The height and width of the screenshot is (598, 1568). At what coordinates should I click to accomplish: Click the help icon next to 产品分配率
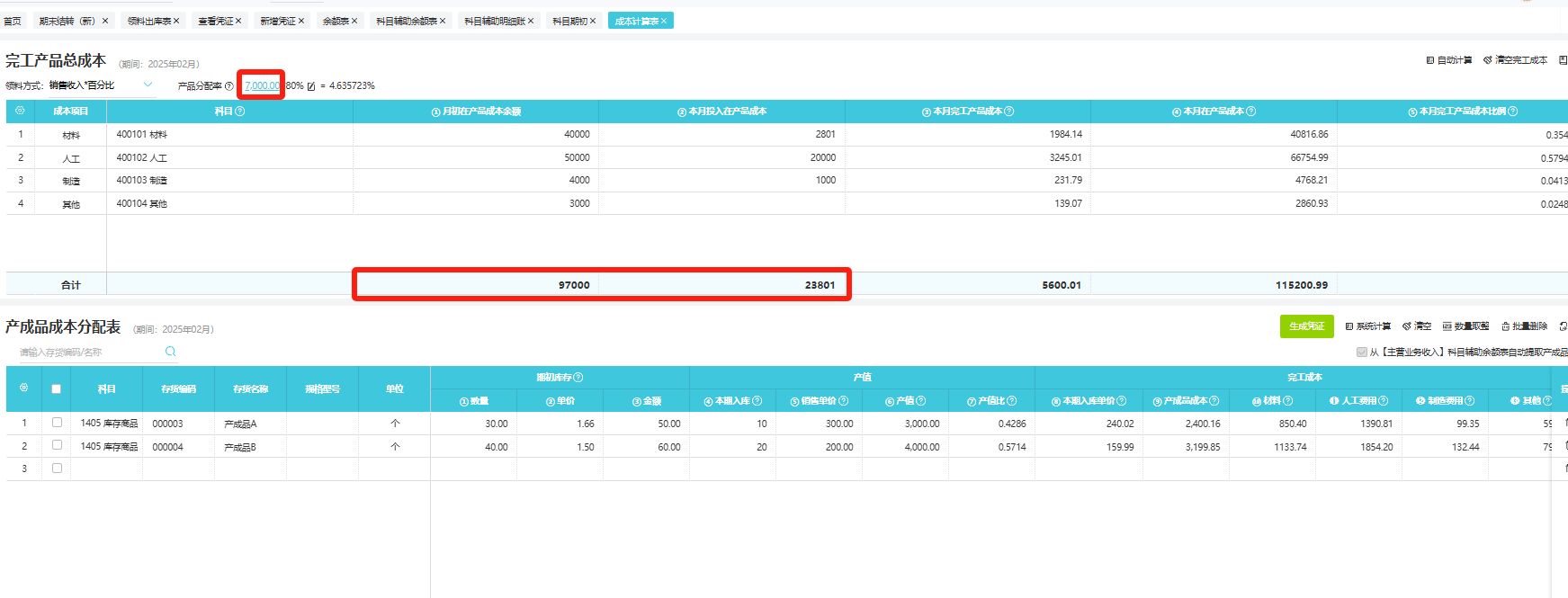(229, 86)
